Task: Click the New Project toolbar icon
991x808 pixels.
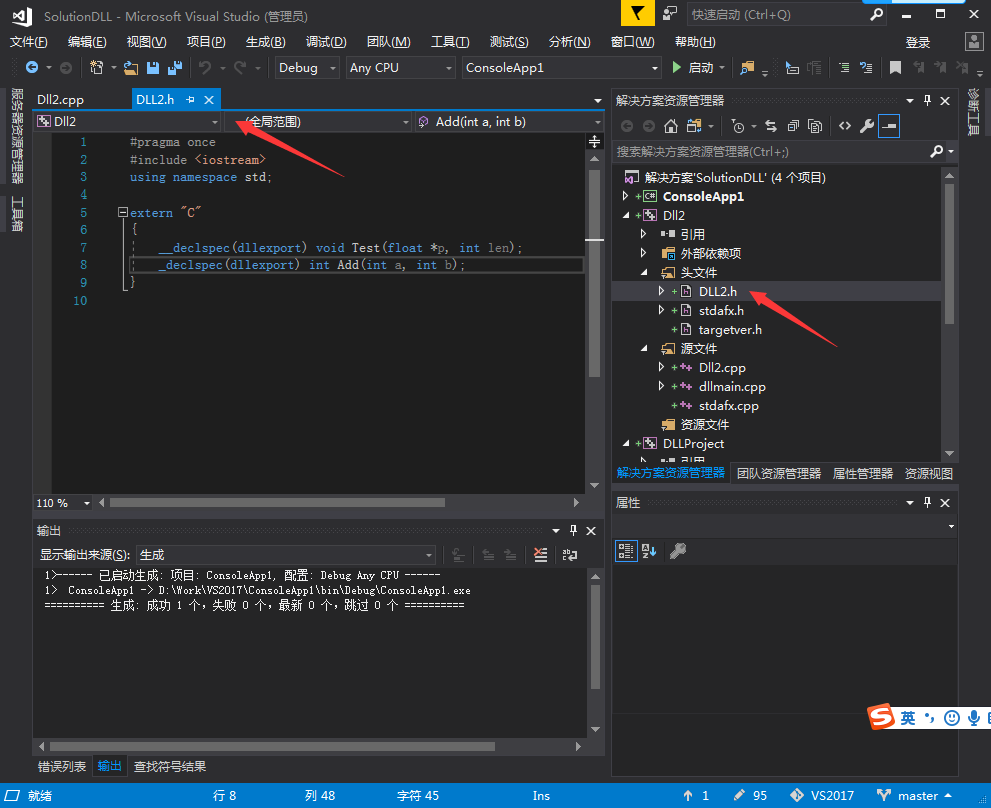Action: [97, 67]
